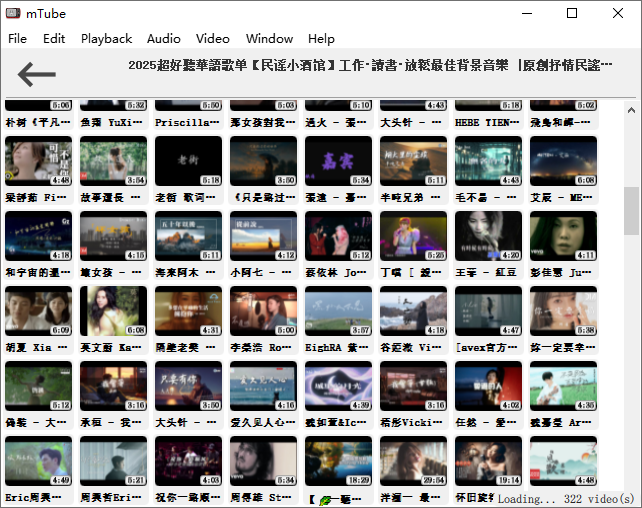Open the Playback menu
642x508 pixels.
106,39
